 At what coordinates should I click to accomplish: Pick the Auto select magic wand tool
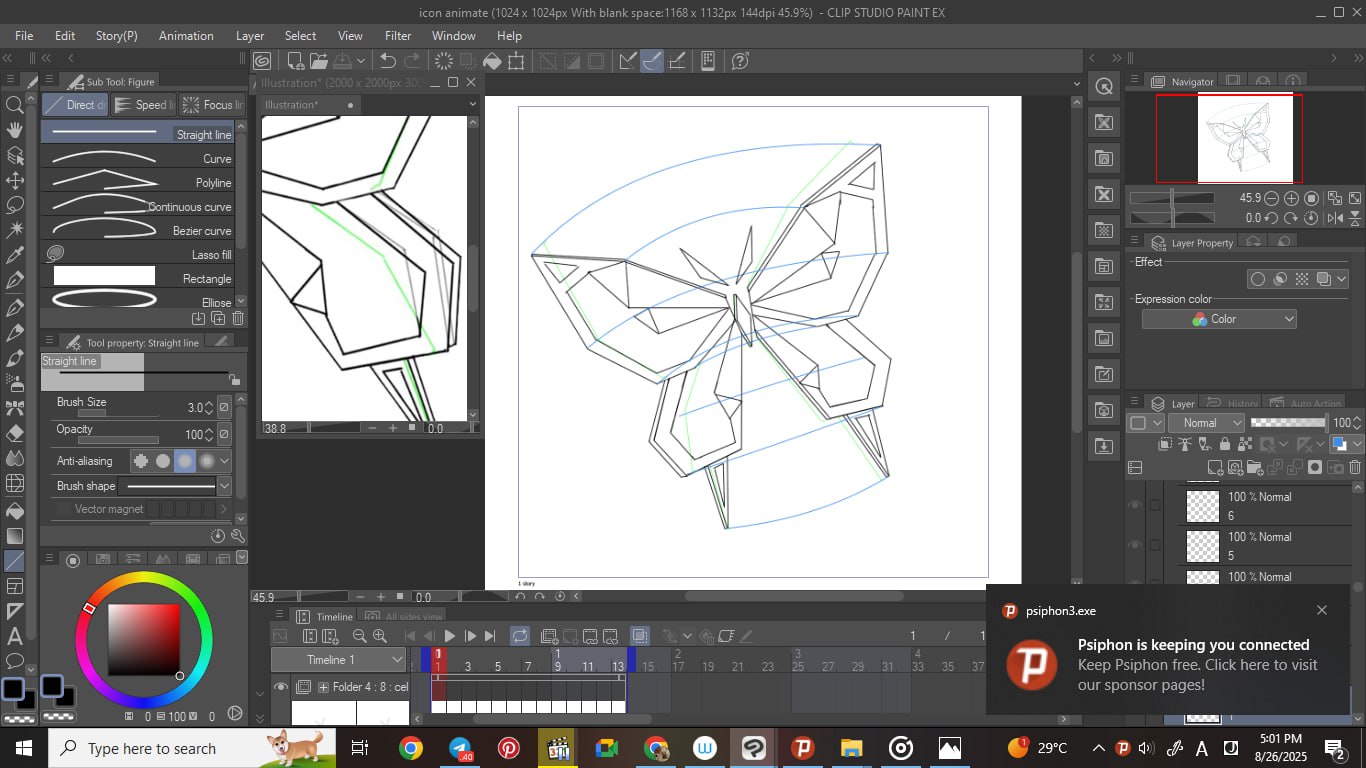(15, 229)
